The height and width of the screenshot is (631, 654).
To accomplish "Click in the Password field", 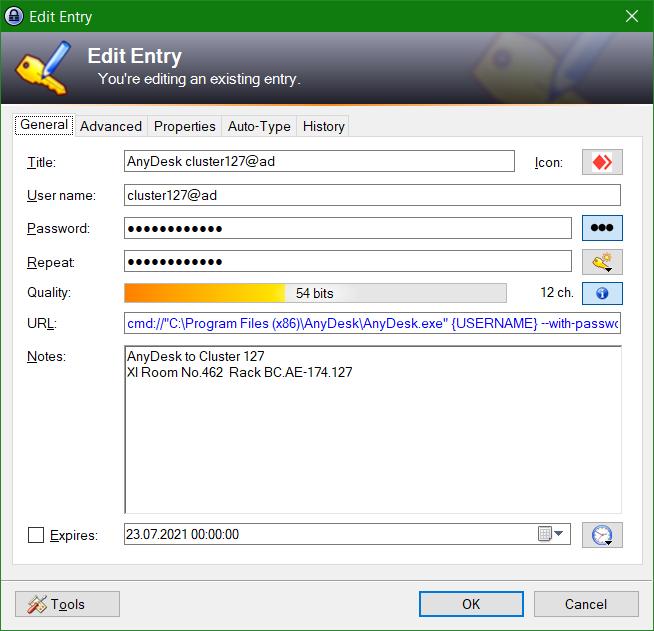I will (x=348, y=228).
